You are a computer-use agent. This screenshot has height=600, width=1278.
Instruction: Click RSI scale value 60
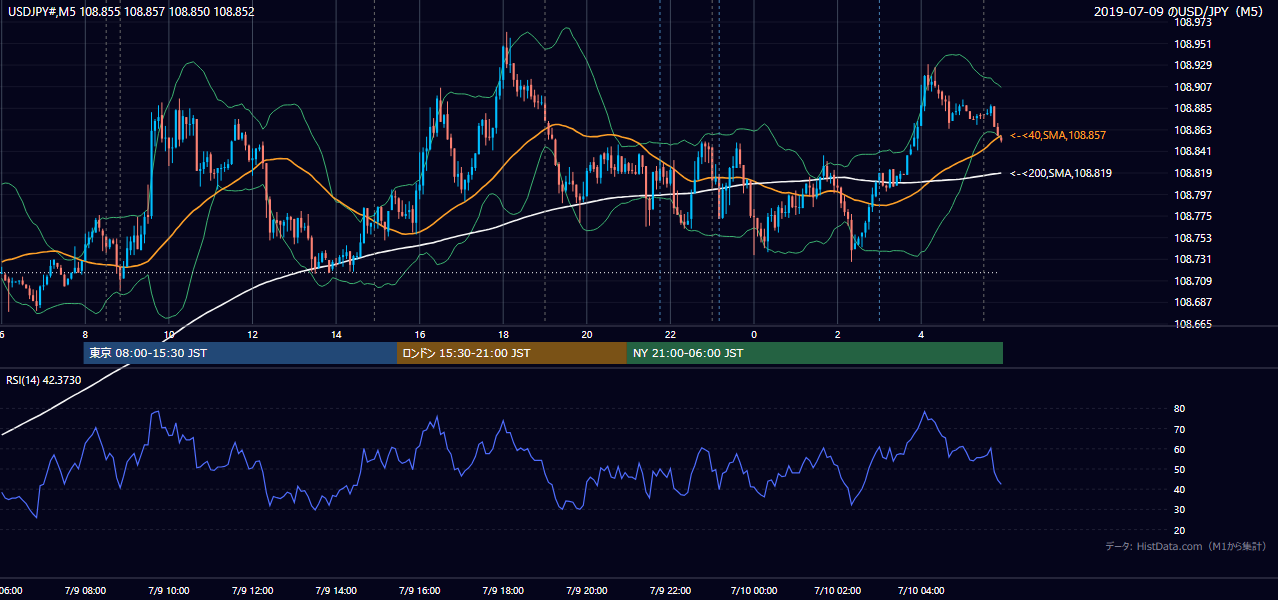(x=1180, y=449)
